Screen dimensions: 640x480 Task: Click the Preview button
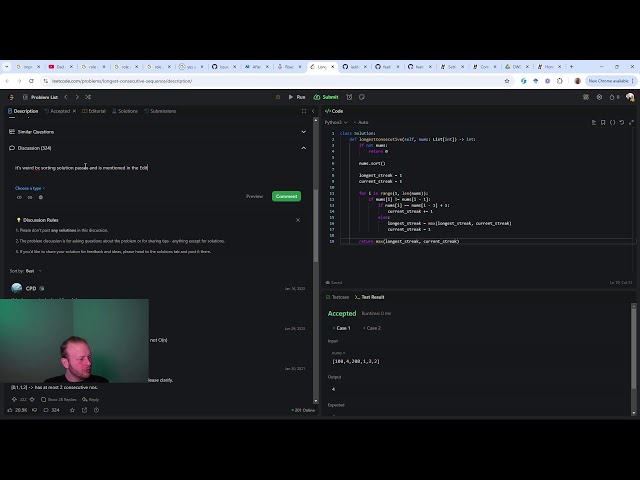pyautogui.click(x=254, y=196)
